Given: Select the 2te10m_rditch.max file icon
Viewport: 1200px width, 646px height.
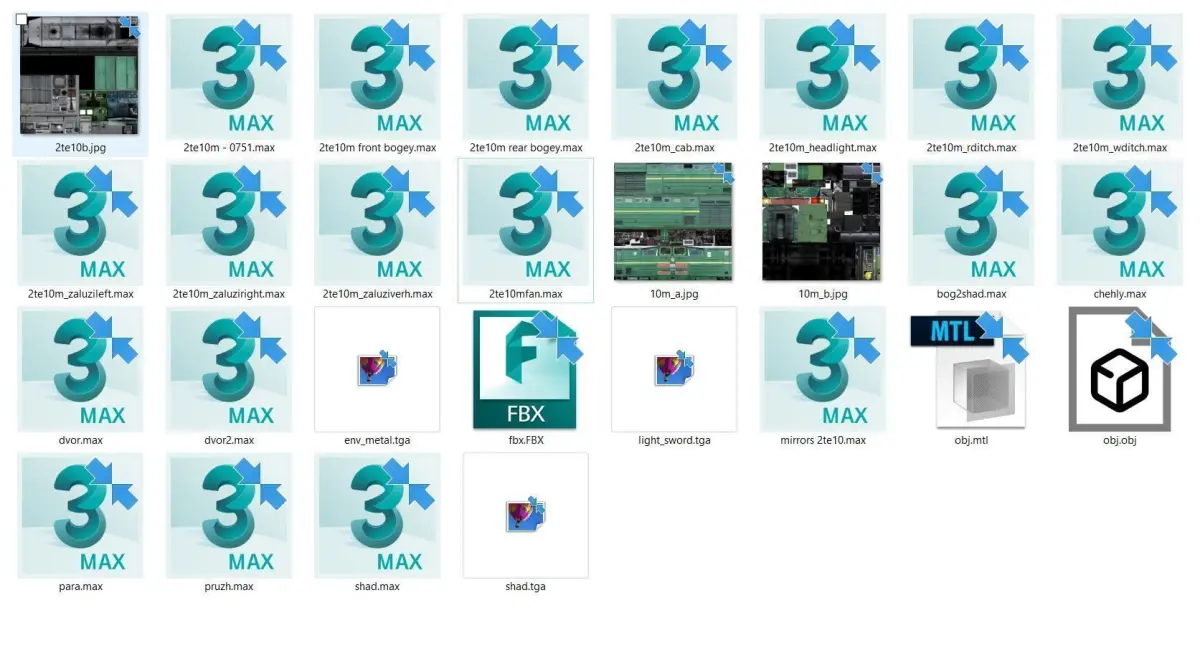Looking at the screenshot, I should 971,77.
